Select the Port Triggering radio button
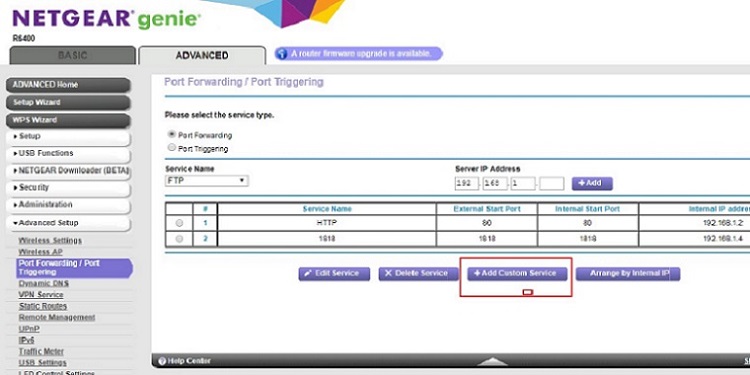The height and width of the screenshot is (375, 750). click(172, 148)
